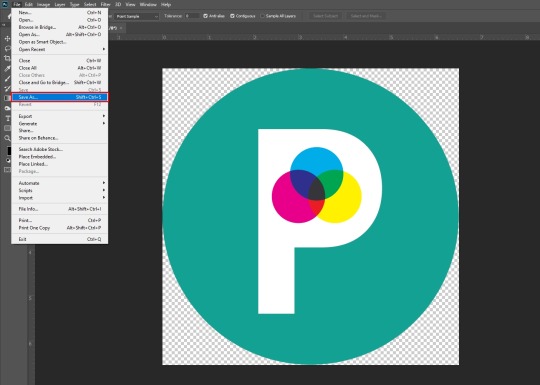
Task: Choose File Info menu item
Action: [60, 209]
